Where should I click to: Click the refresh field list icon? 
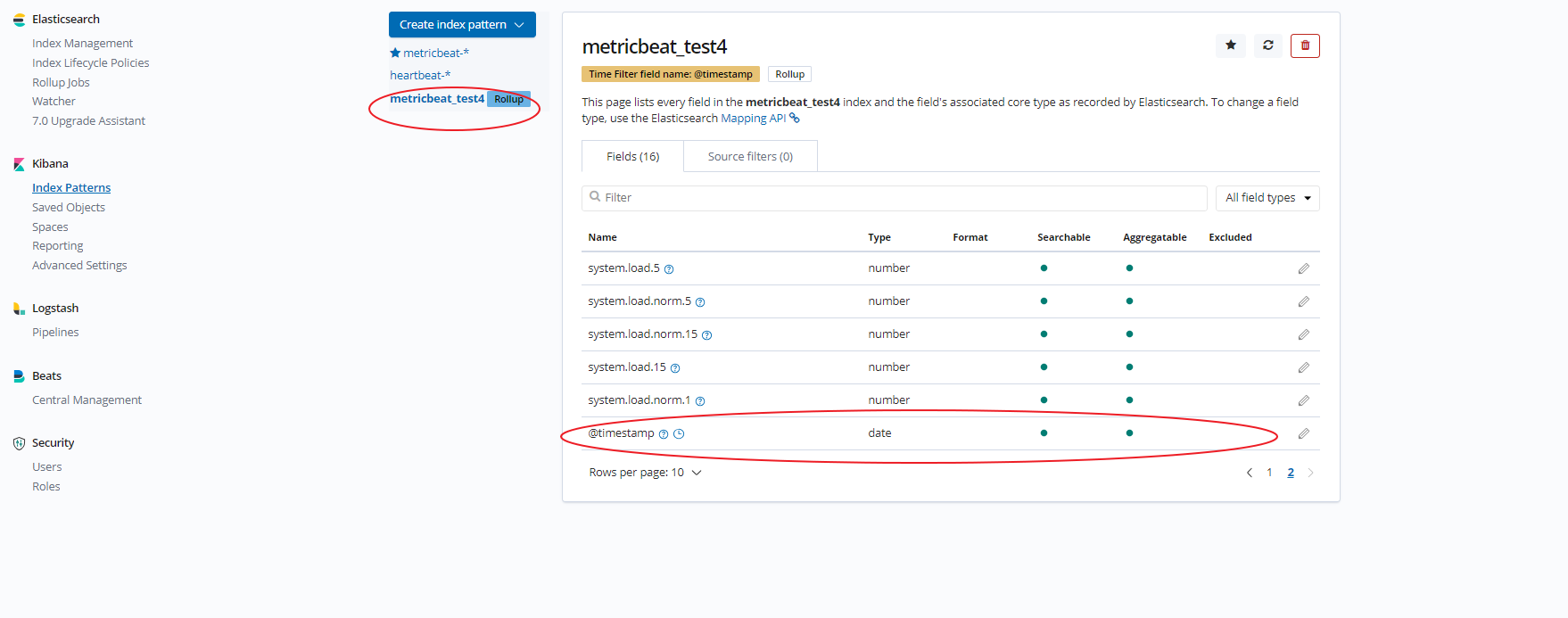[1267, 45]
